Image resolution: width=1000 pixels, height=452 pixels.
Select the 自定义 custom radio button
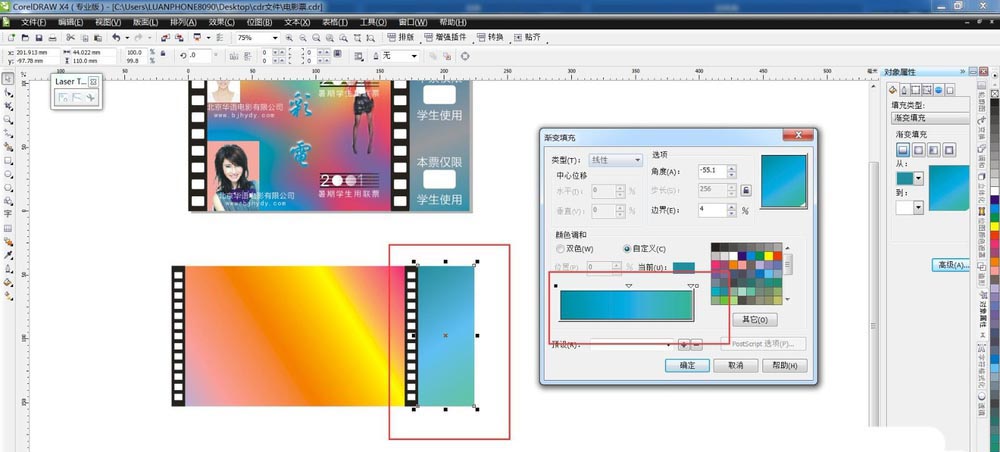pyautogui.click(x=628, y=248)
